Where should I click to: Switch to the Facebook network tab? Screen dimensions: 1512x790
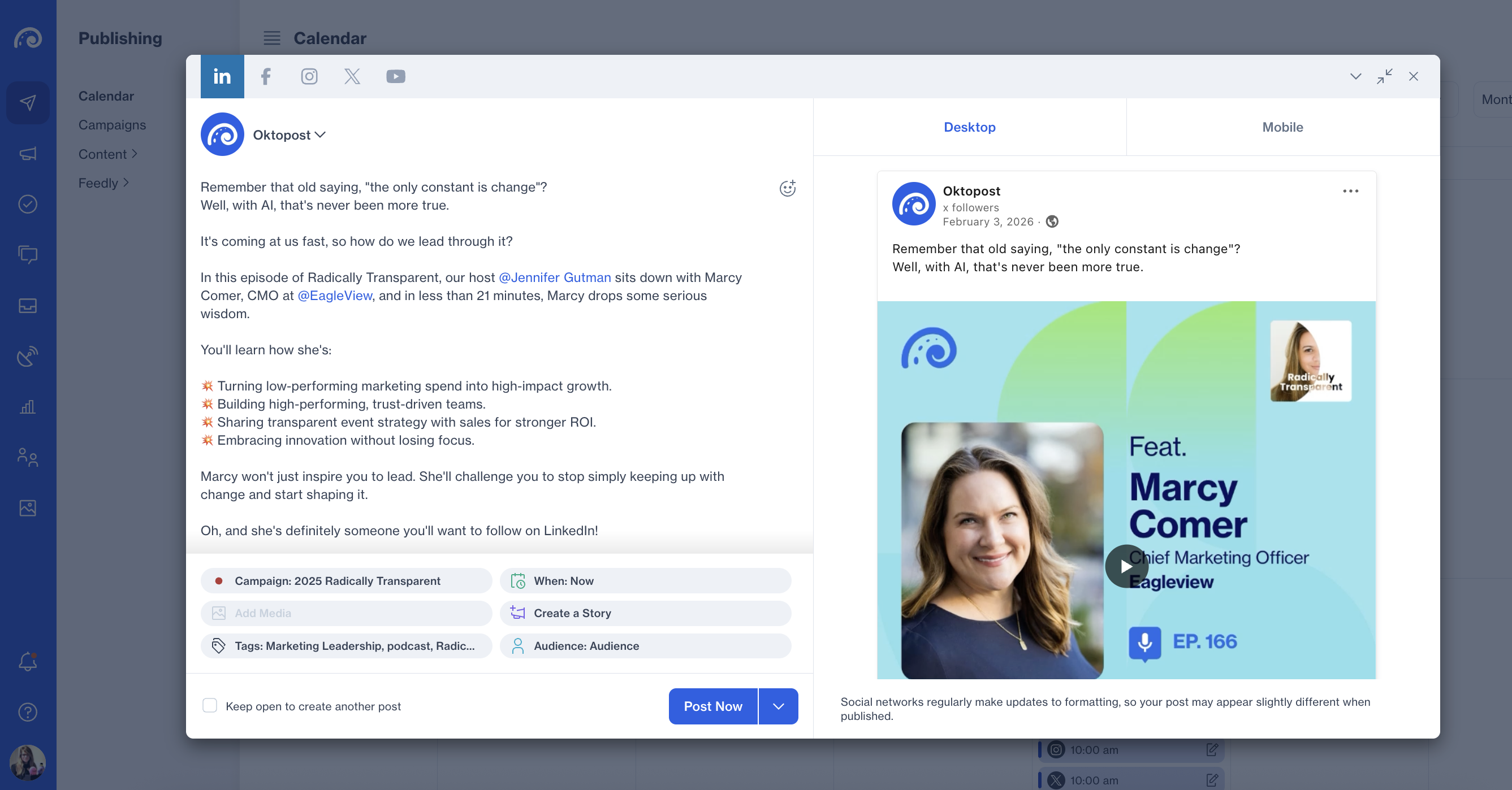266,76
